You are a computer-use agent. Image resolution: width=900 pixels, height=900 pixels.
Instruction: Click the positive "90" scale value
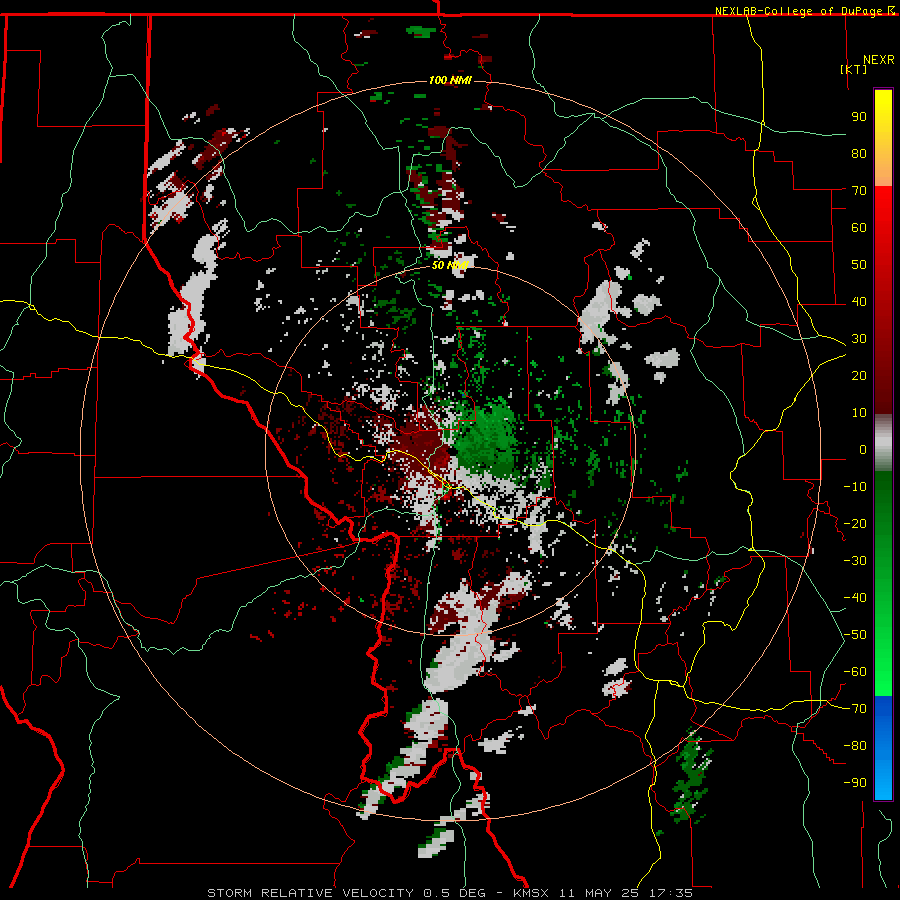click(x=859, y=117)
